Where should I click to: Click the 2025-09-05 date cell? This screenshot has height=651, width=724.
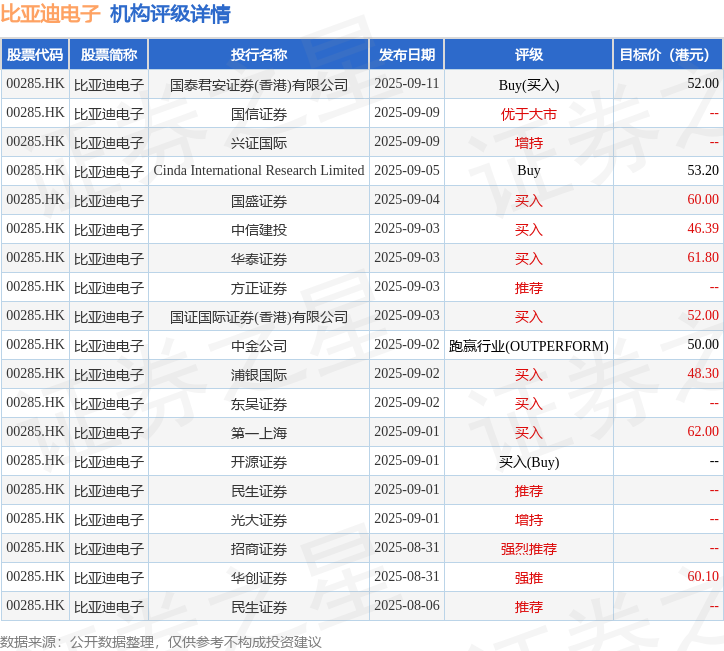[407, 170]
